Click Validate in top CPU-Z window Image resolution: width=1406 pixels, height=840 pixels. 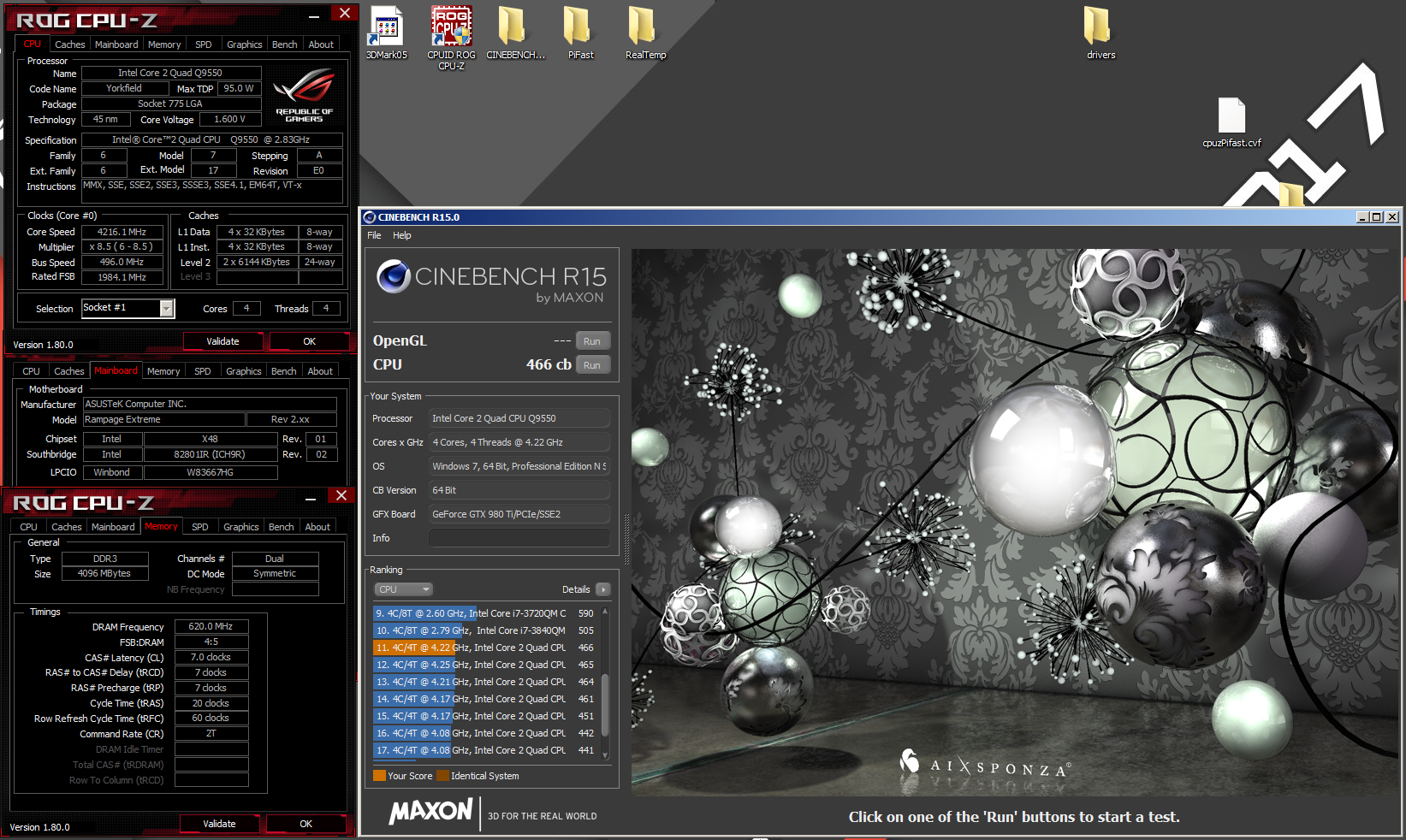coord(223,341)
